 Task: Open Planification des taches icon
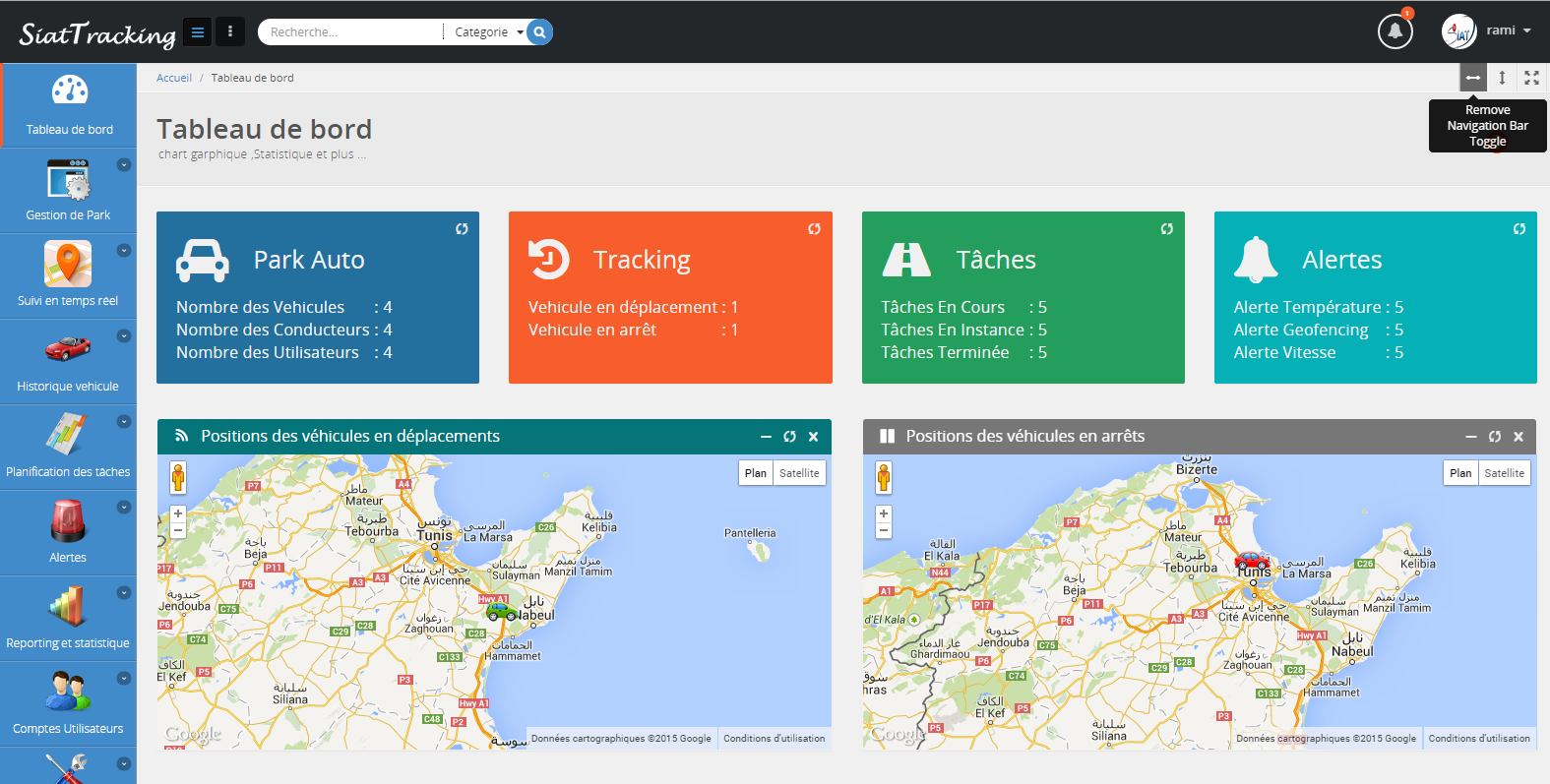coord(66,434)
